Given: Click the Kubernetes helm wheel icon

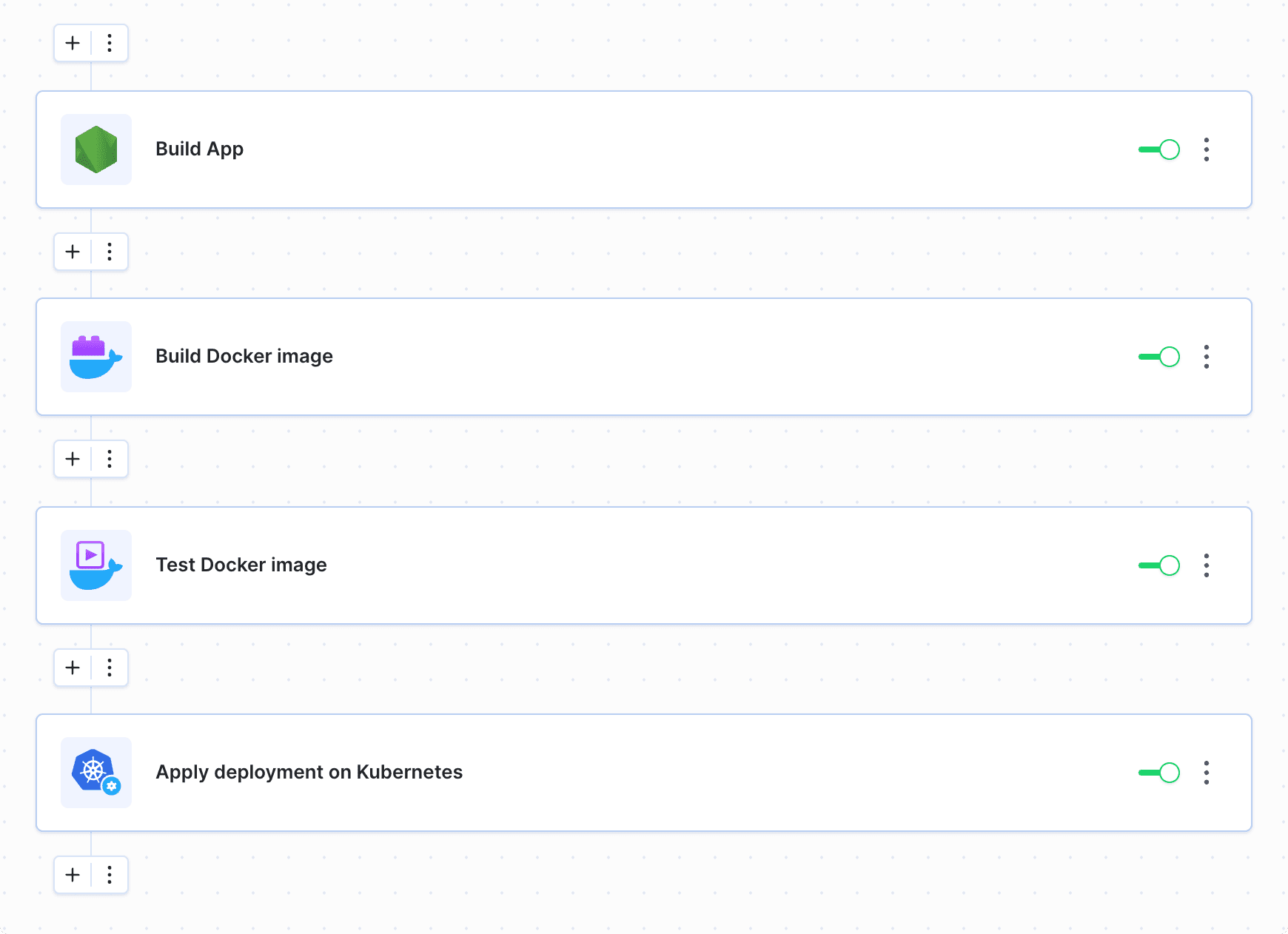Looking at the screenshot, I should point(95,773).
